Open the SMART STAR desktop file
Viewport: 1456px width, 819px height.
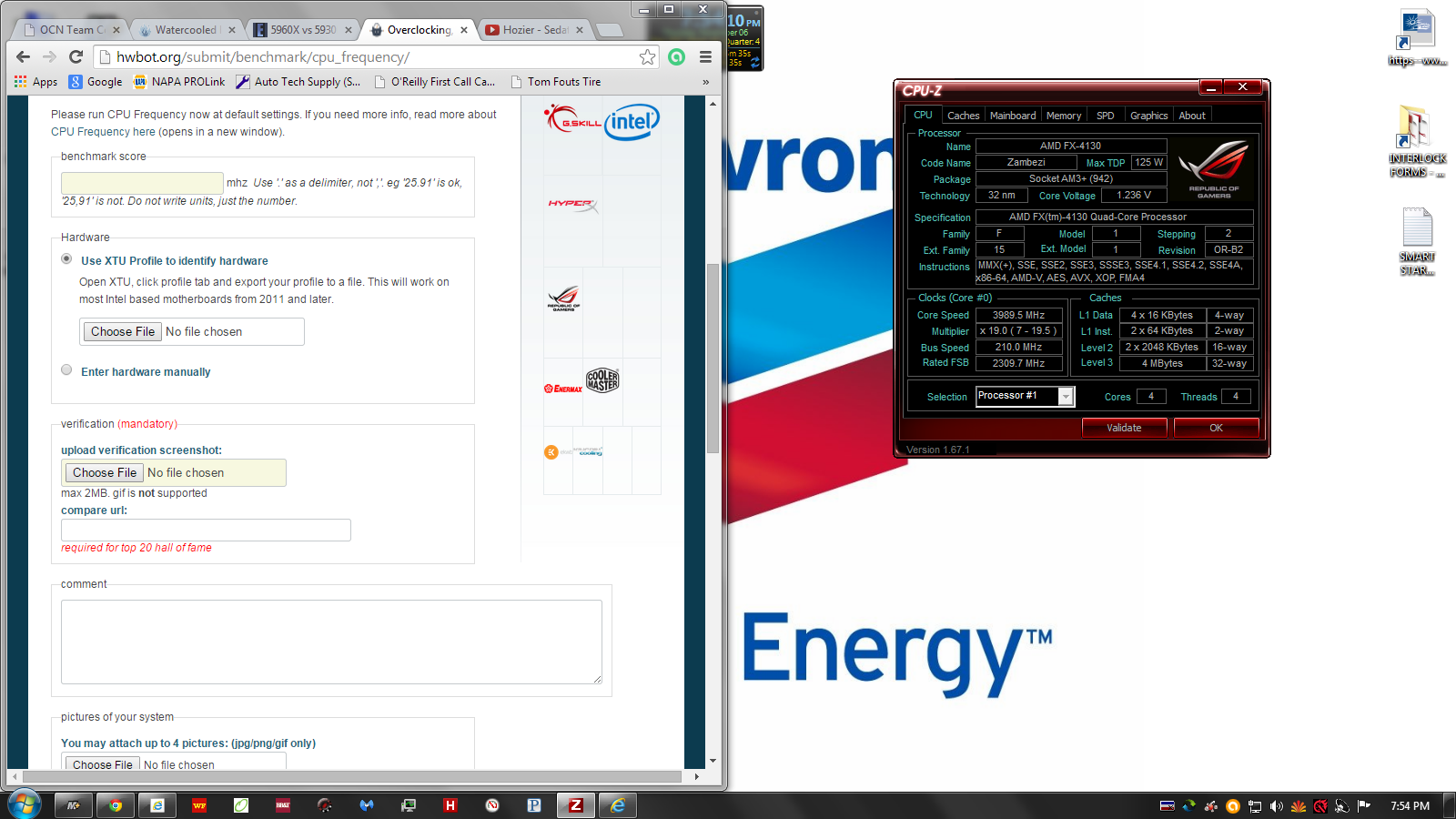(1417, 241)
